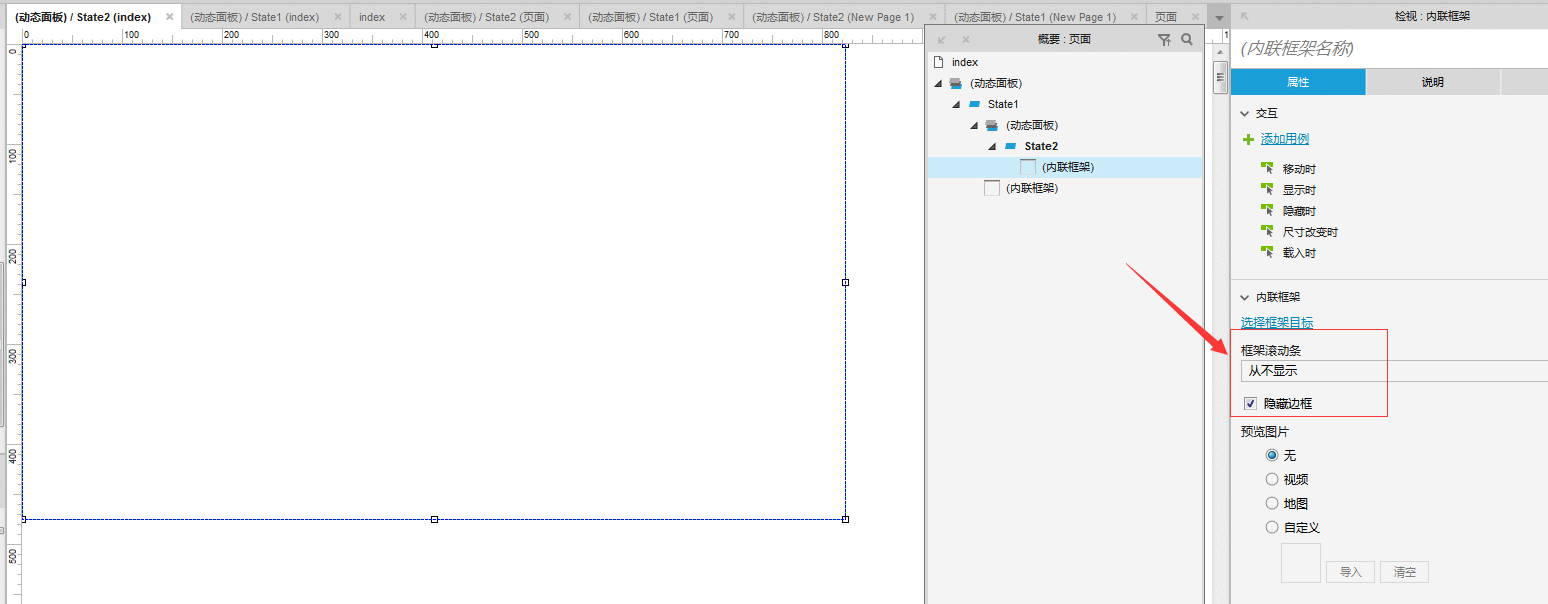This screenshot has height=604, width=1548.
Task: Click the 尺寸改变时 event label
Action: tap(1310, 232)
